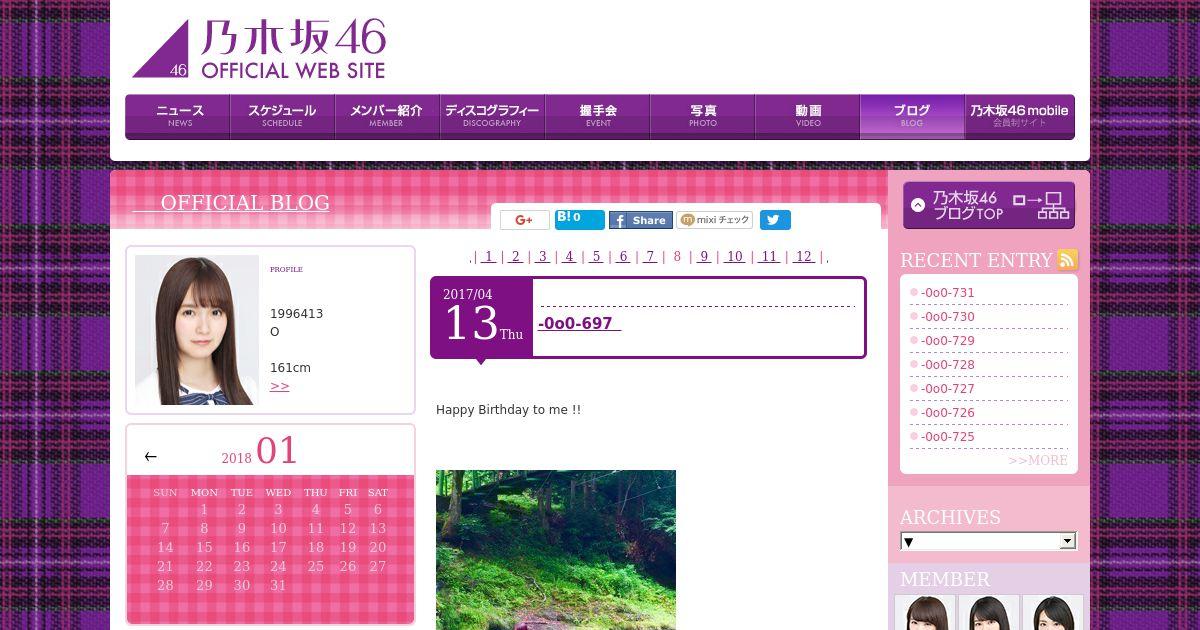Viewport: 1200px width, 630px height.
Task: Go to pagination page 6
Action: coord(623,256)
